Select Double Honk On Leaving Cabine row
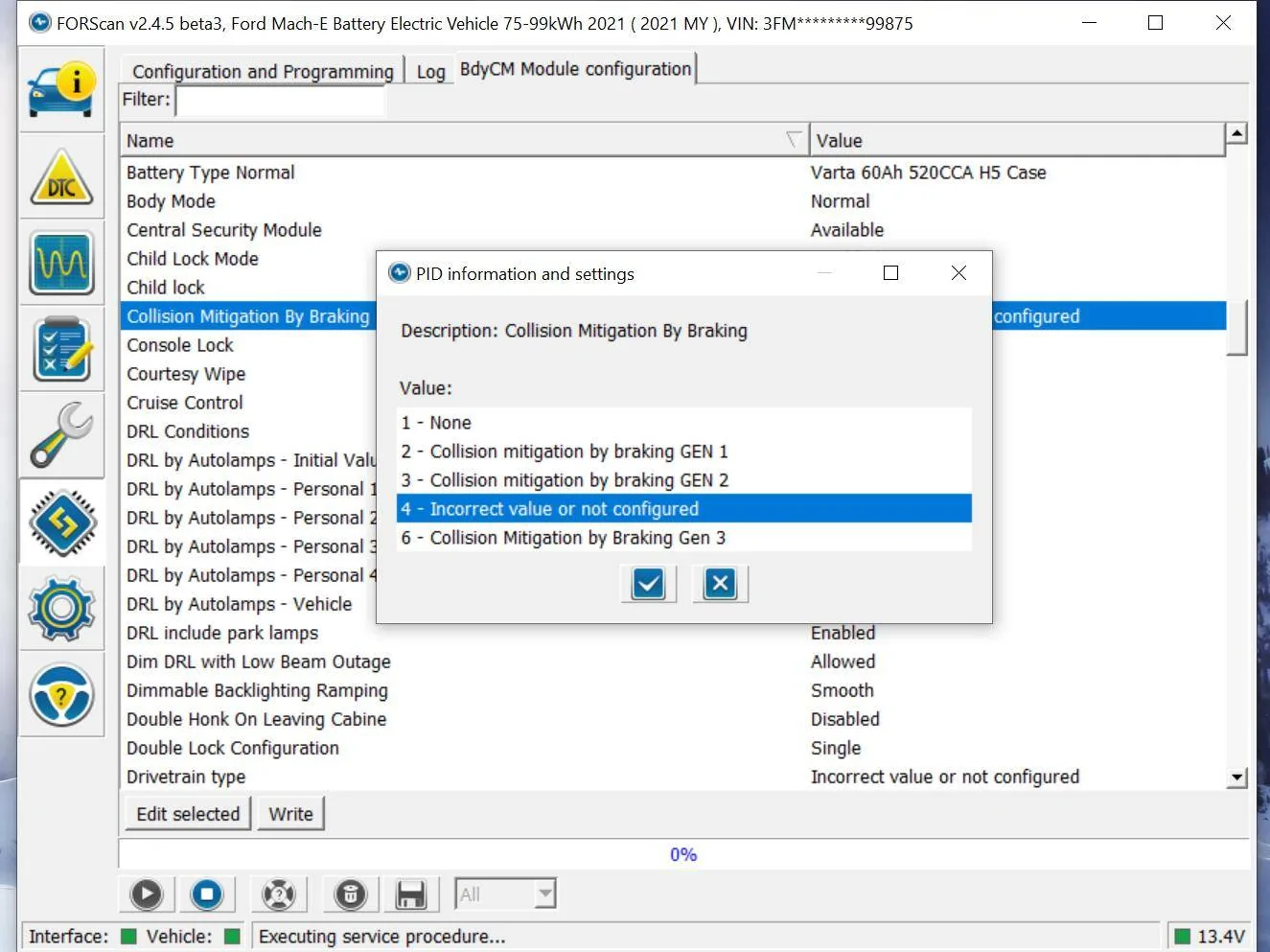This screenshot has width=1270, height=952. (673, 719)
